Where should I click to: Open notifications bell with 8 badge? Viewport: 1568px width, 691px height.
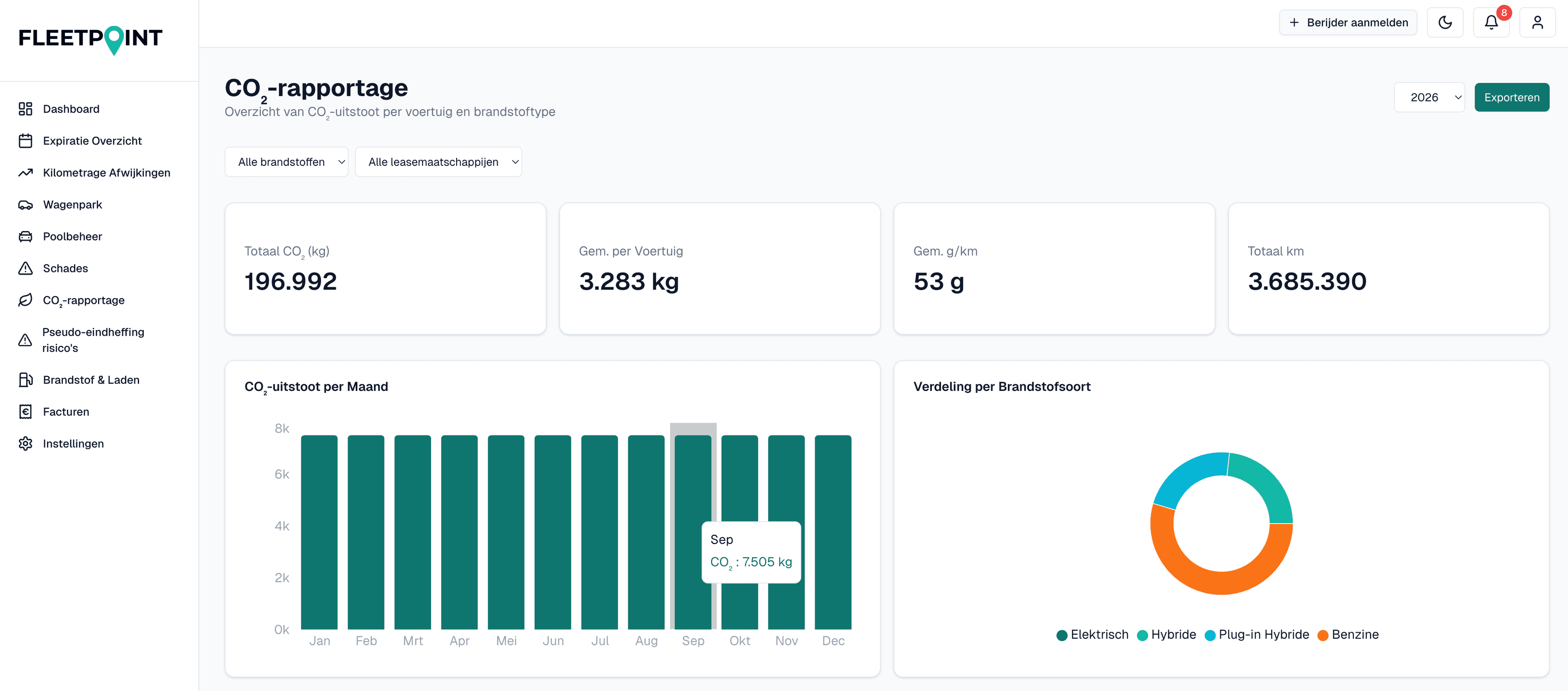1491,22
